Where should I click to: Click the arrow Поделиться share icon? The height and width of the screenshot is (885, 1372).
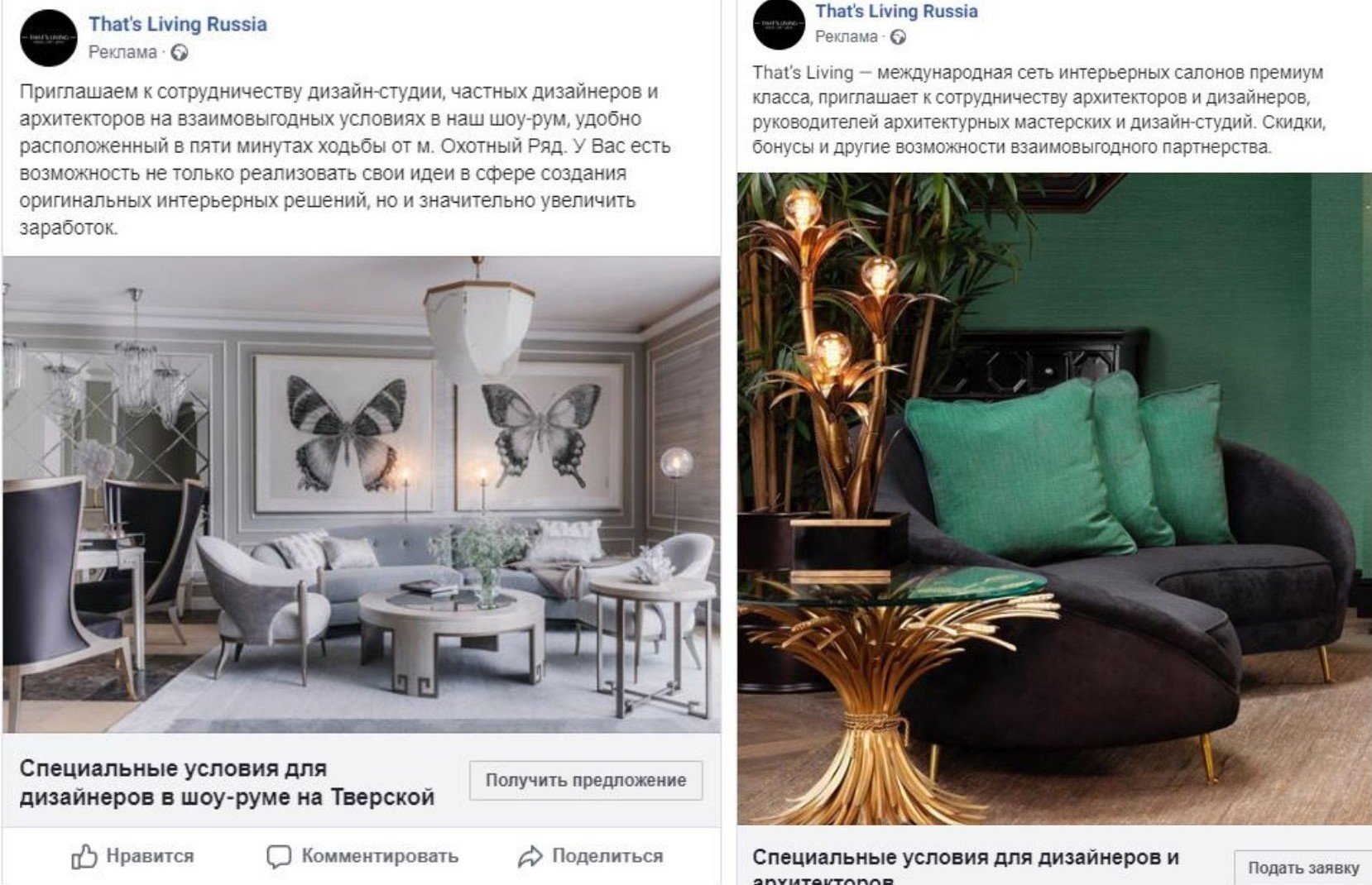point(530,856)
